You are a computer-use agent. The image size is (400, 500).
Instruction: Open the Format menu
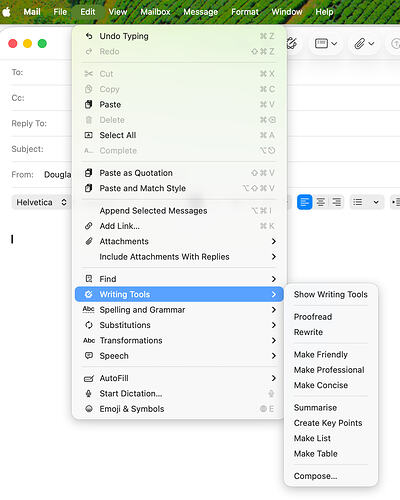click(x=245, y=12)
